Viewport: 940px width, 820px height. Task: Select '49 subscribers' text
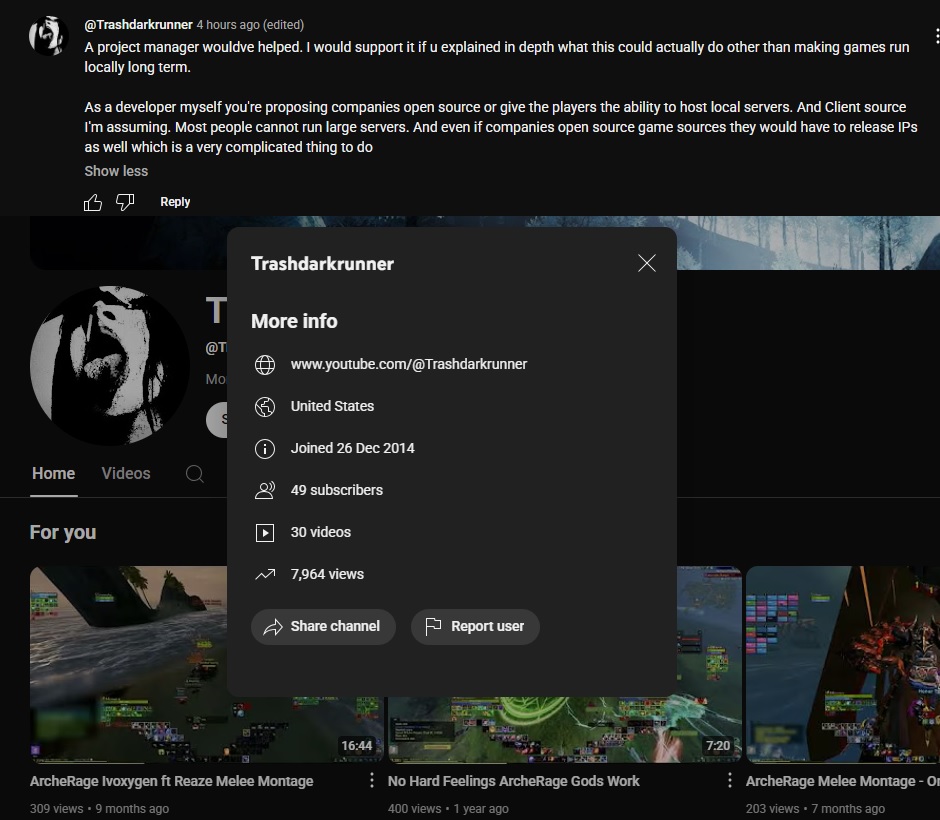[x=336, y=490]
